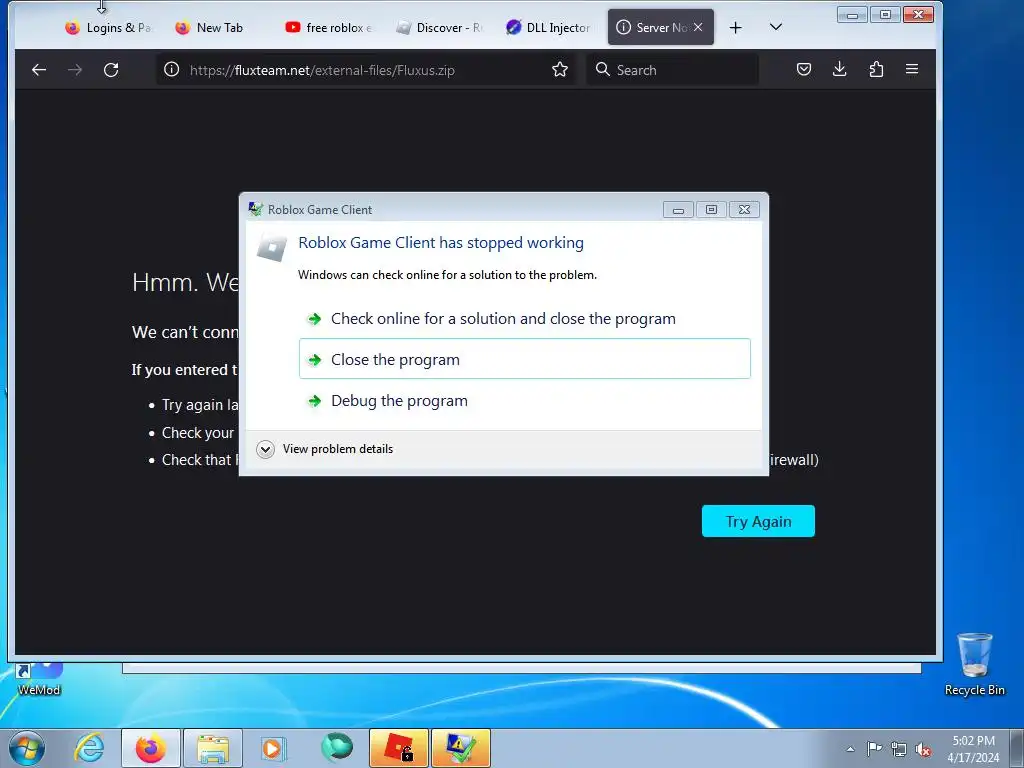Click Roblox Game Client title bar icon
The width and height of the screenshot is (1024, 768).
click(x=255, y=209)
